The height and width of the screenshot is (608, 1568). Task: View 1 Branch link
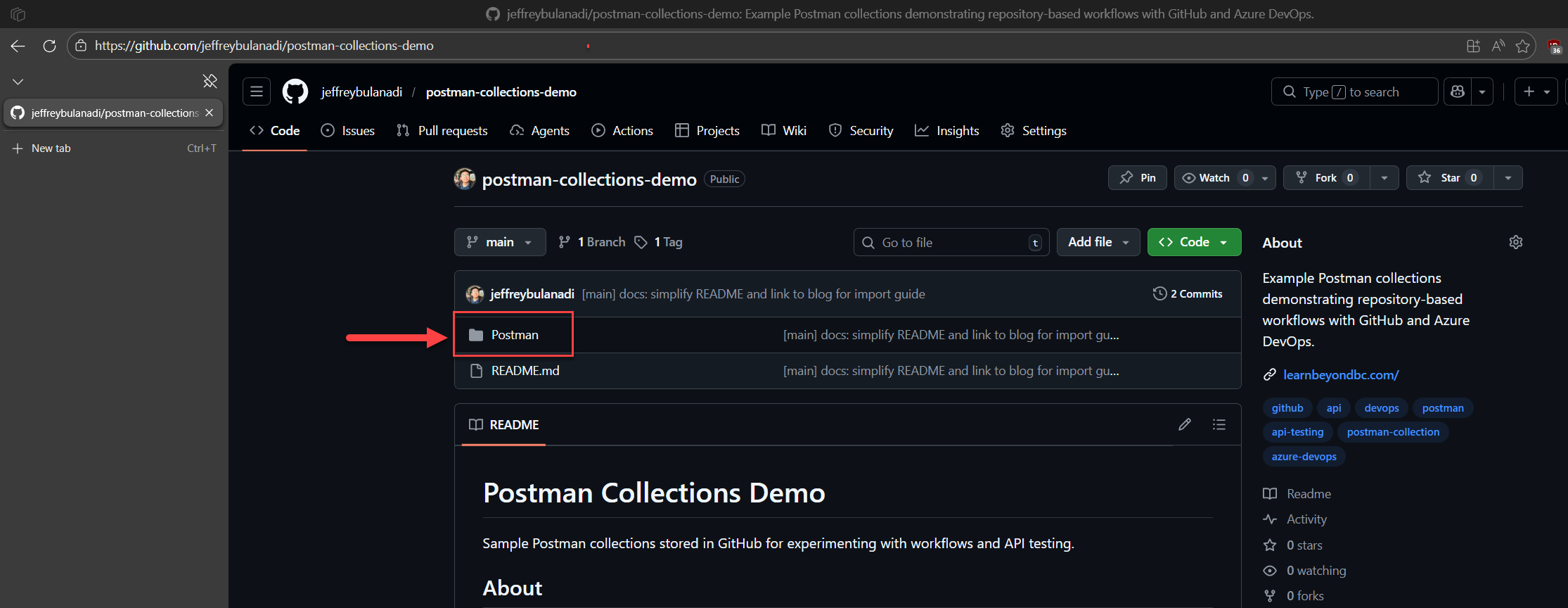pos(591,242)
